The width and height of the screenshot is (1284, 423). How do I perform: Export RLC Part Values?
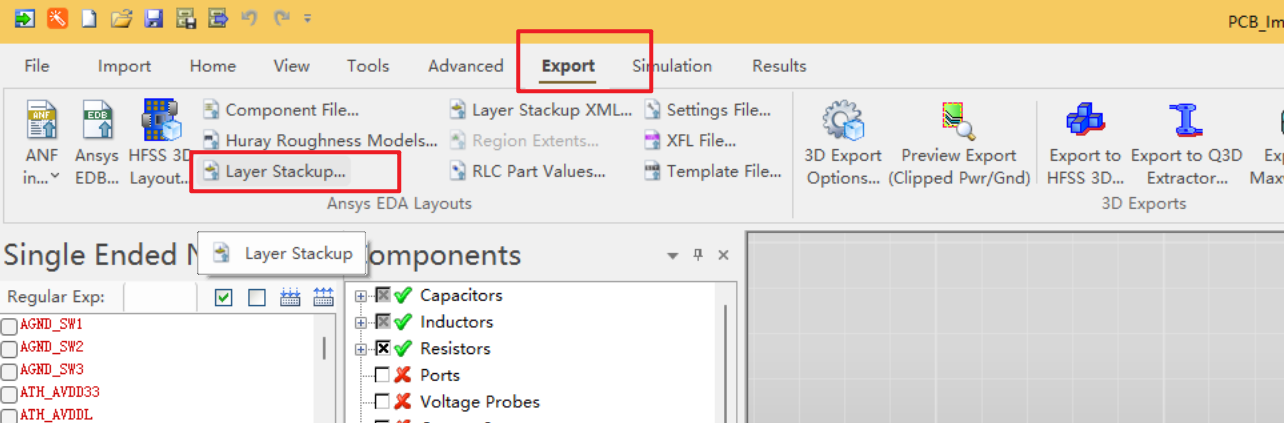coord(527,171)
